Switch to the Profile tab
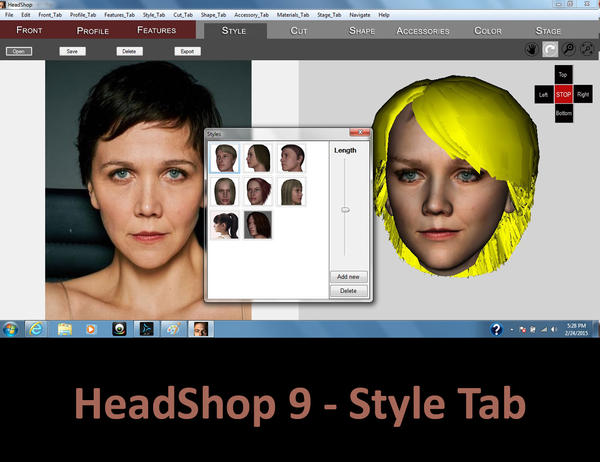This screenshot has height=462, width=600. 93,31
